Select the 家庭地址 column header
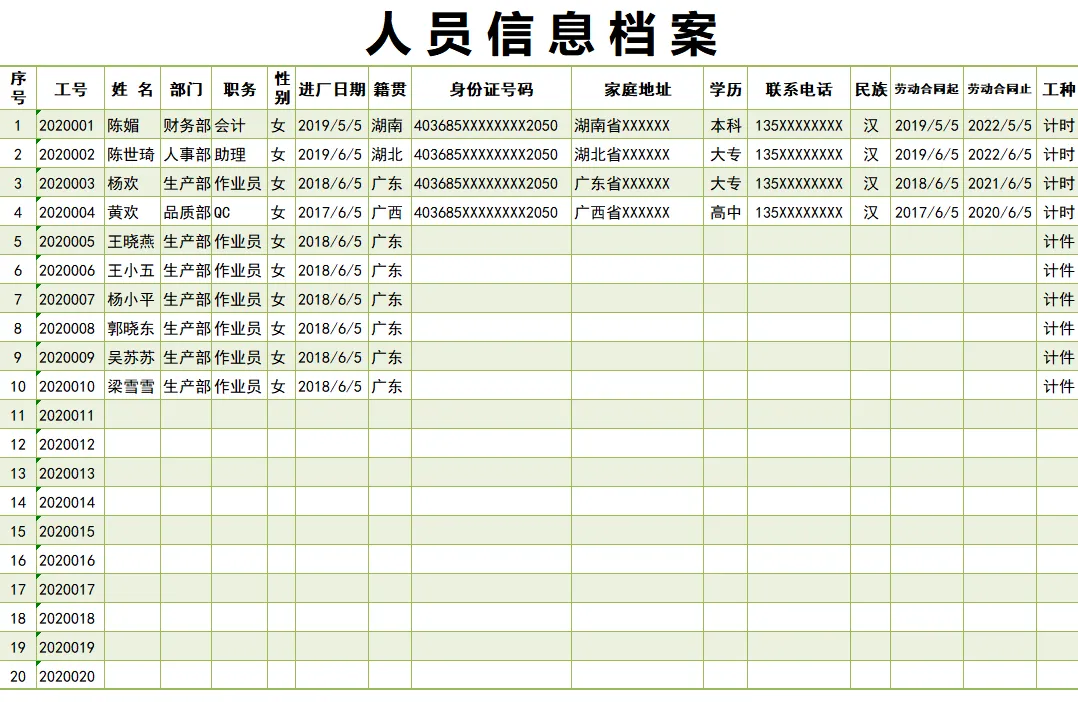Viewport: 1078px width, 702px height. coord(637,88)
